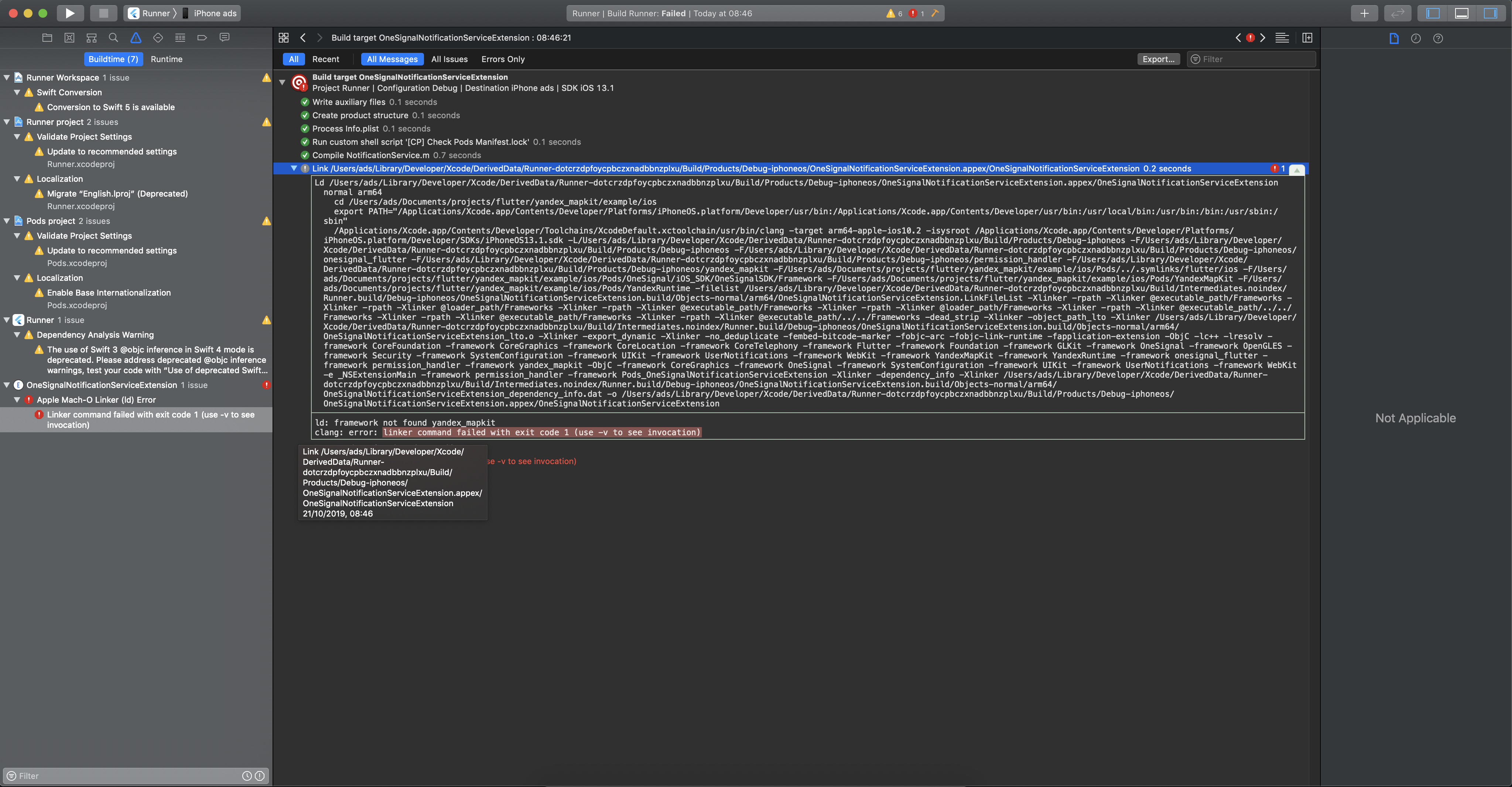Screen dimensions: 1512x787
Task: Open the editor options lines icon
Action: (x=1282, y=38)
